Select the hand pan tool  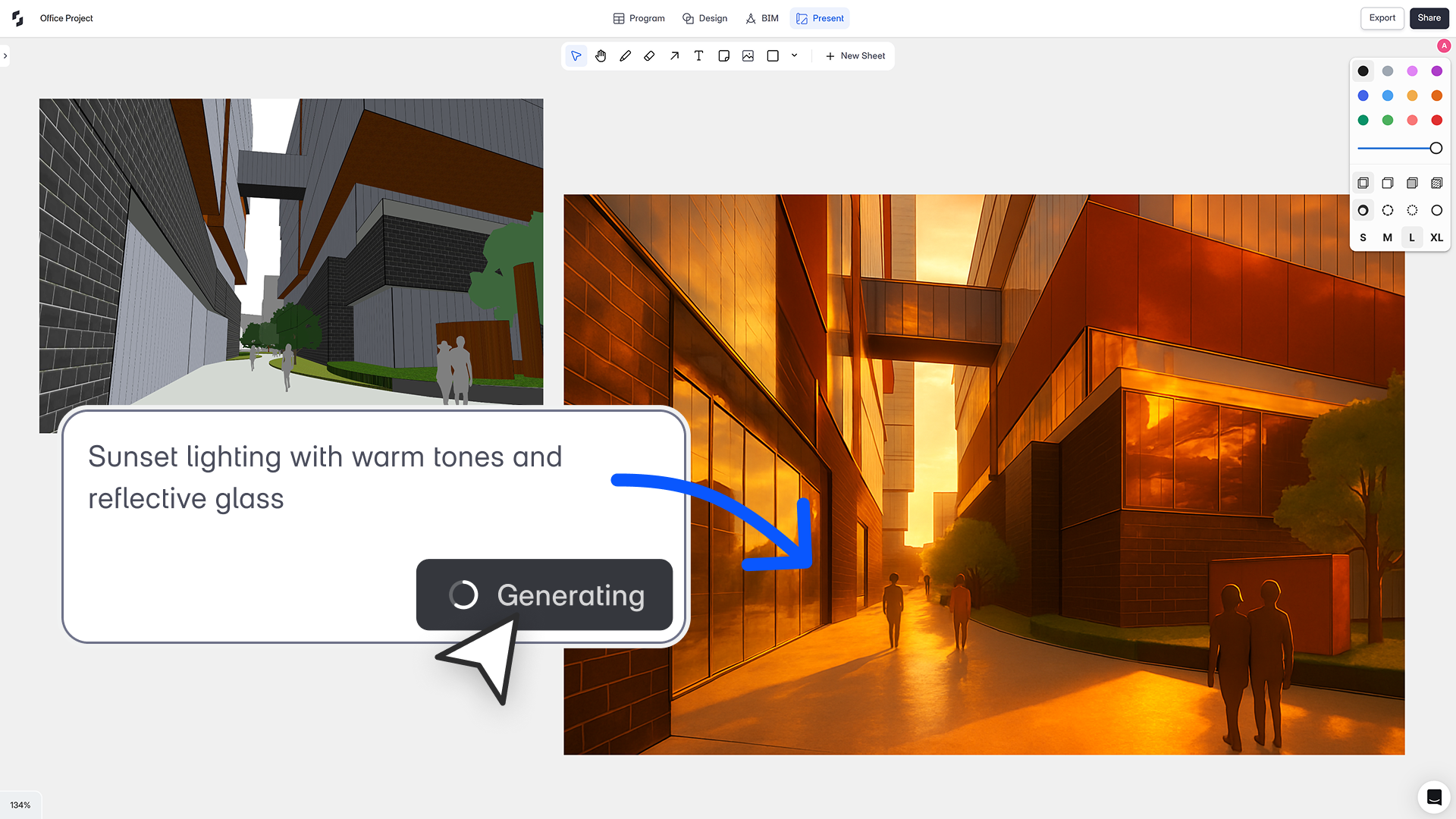(601, 56)
